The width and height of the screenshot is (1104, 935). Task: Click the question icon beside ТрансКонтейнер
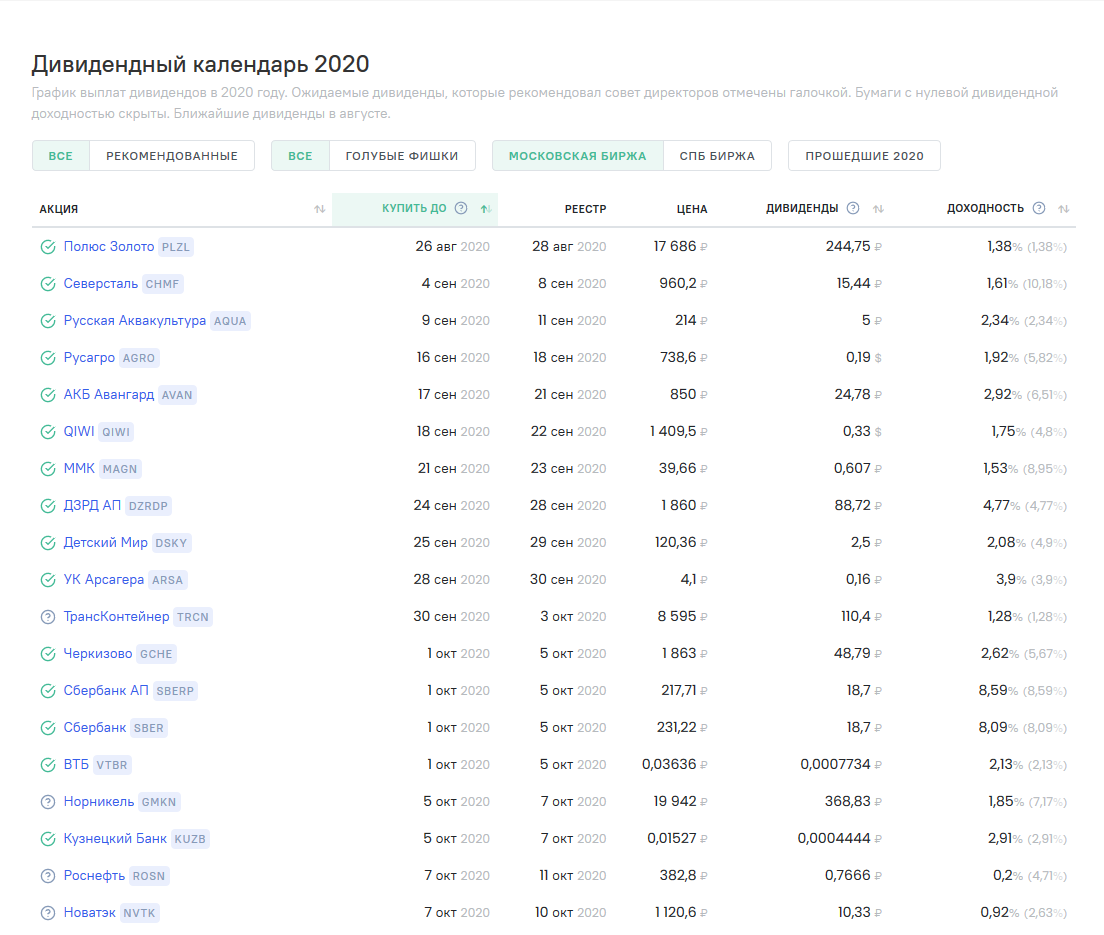48,617
